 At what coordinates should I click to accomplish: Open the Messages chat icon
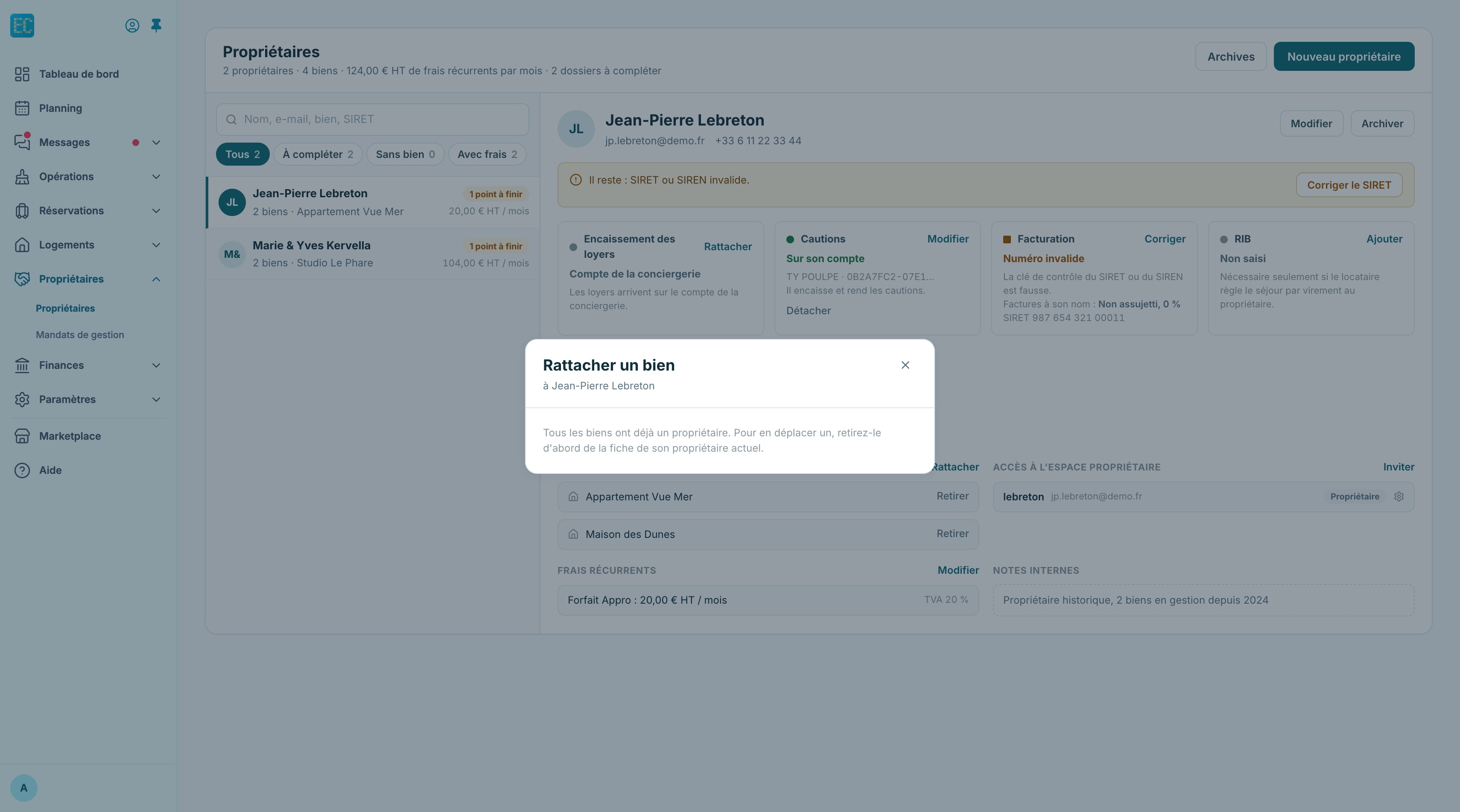click(x=22, y=142)
